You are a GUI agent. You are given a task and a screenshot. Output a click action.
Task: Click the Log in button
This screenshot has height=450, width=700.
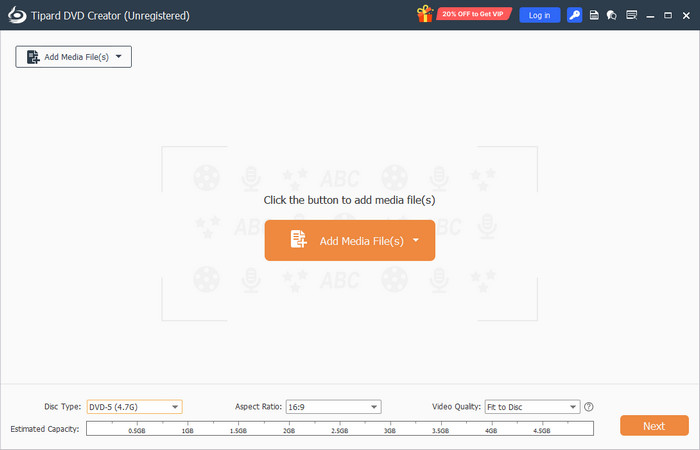(539, 15)
